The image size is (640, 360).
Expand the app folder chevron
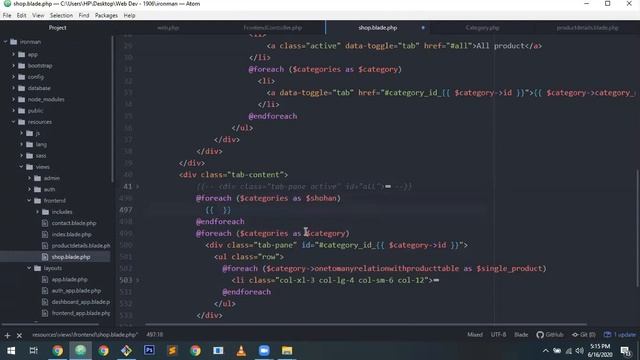(13, 54)
